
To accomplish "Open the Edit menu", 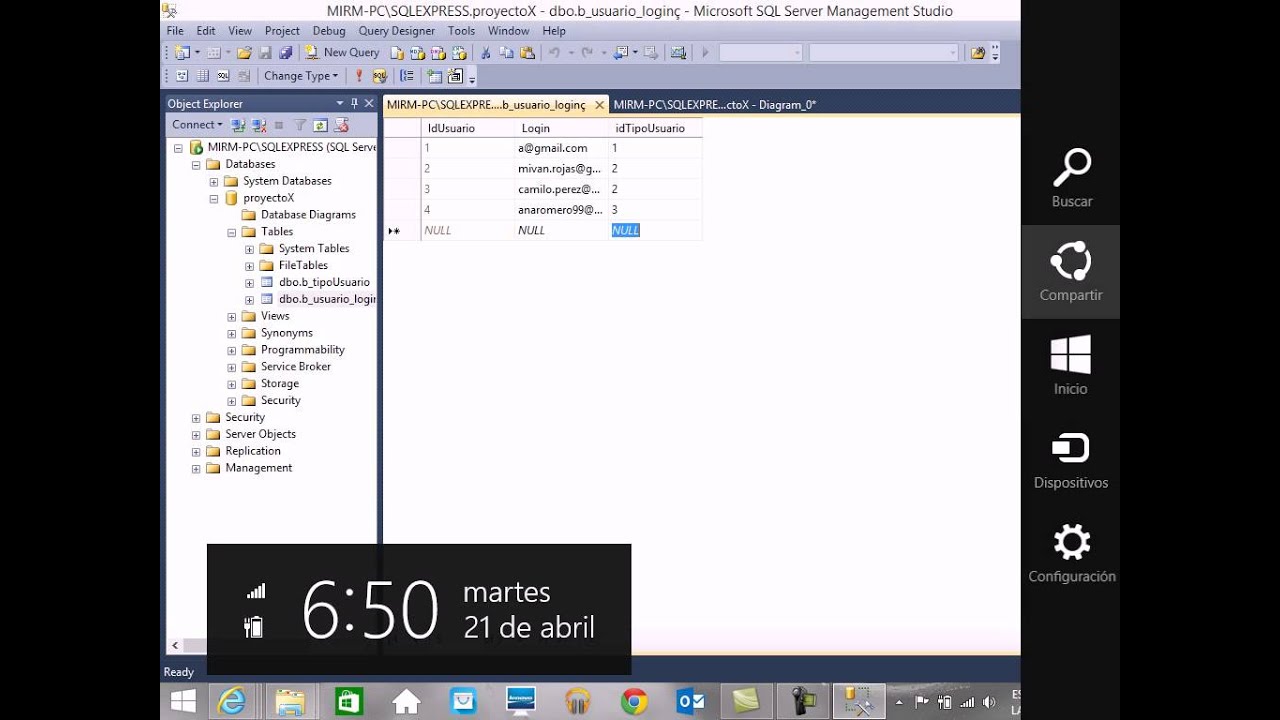I will [x=206, y=31].
